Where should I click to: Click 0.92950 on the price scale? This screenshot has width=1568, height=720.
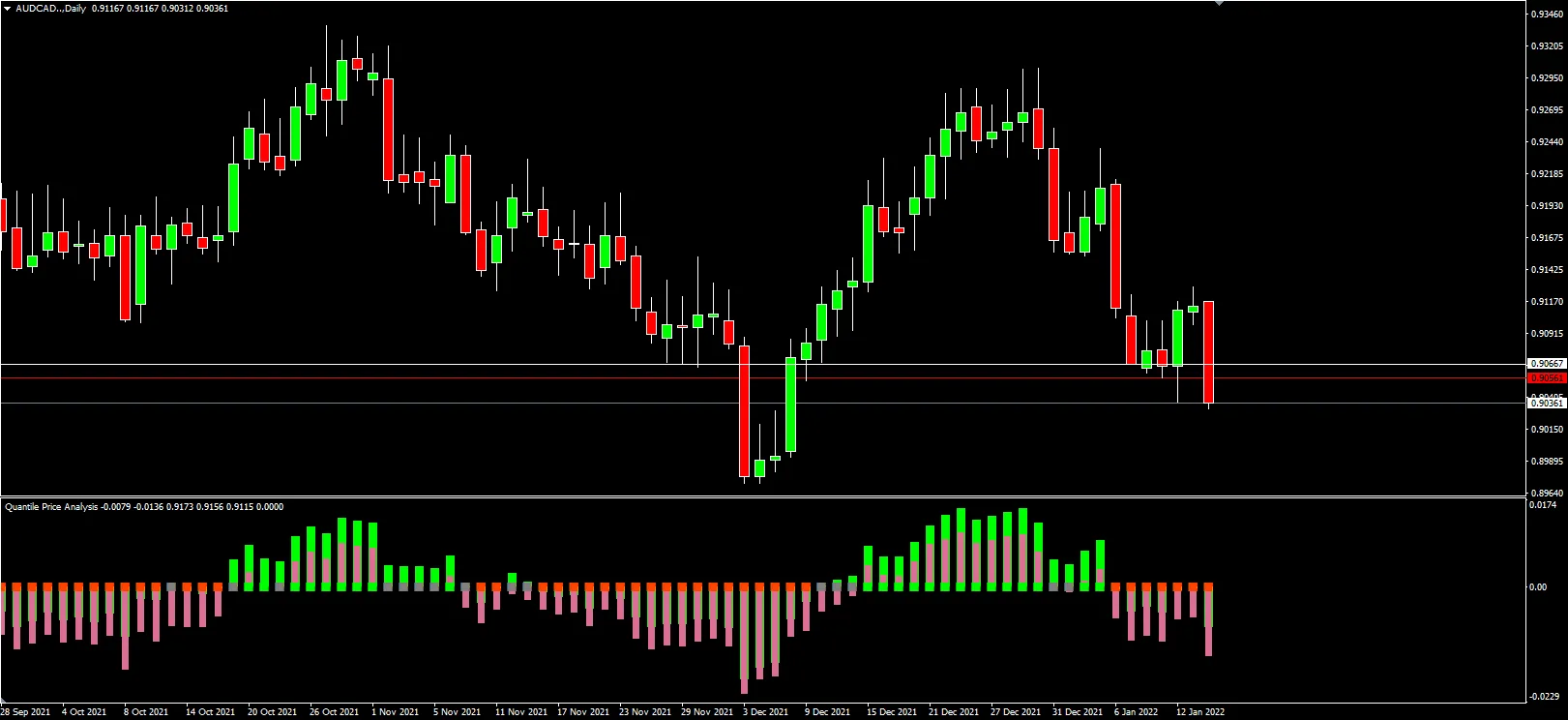click(1549, 78)
